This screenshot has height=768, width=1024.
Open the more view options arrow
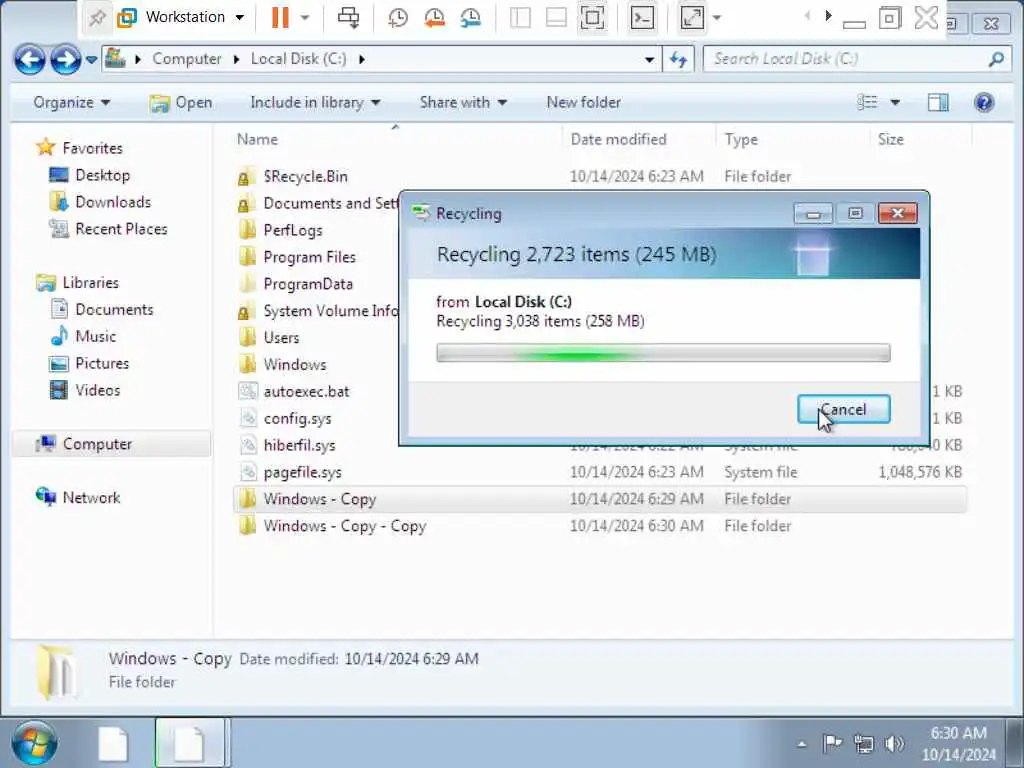pyautogui.click(x=895, y=103)
